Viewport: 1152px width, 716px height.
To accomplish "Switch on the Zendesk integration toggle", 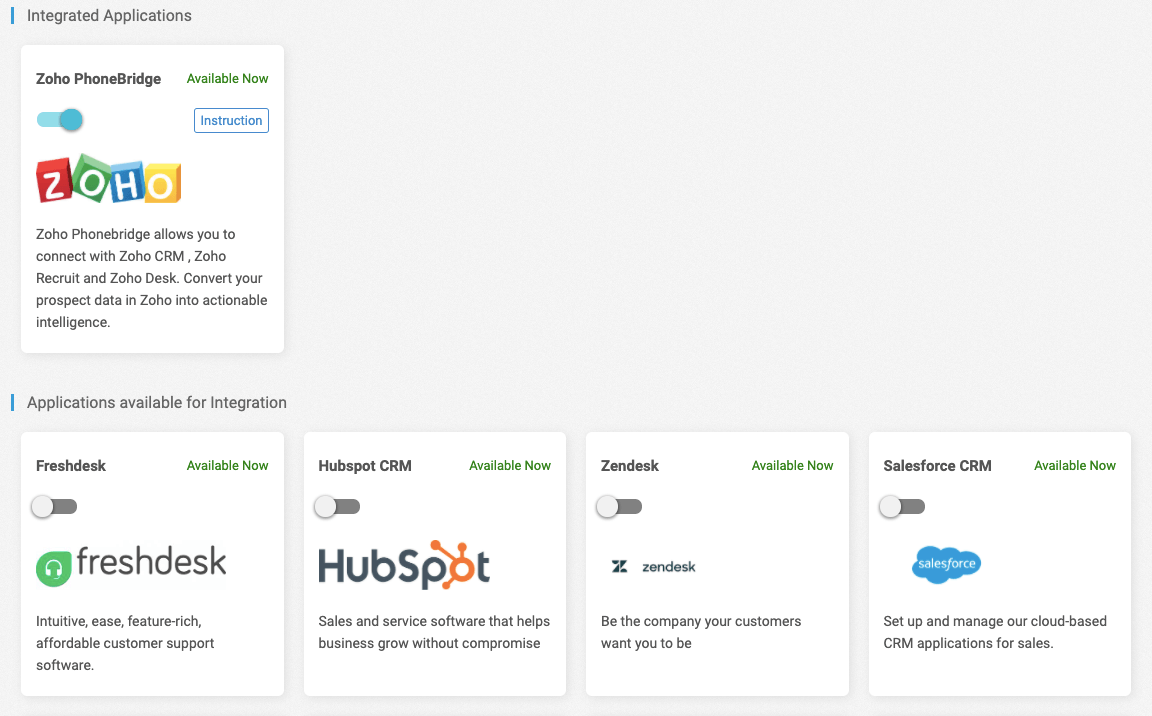I will pyautogui.click(x=619, y=507).
